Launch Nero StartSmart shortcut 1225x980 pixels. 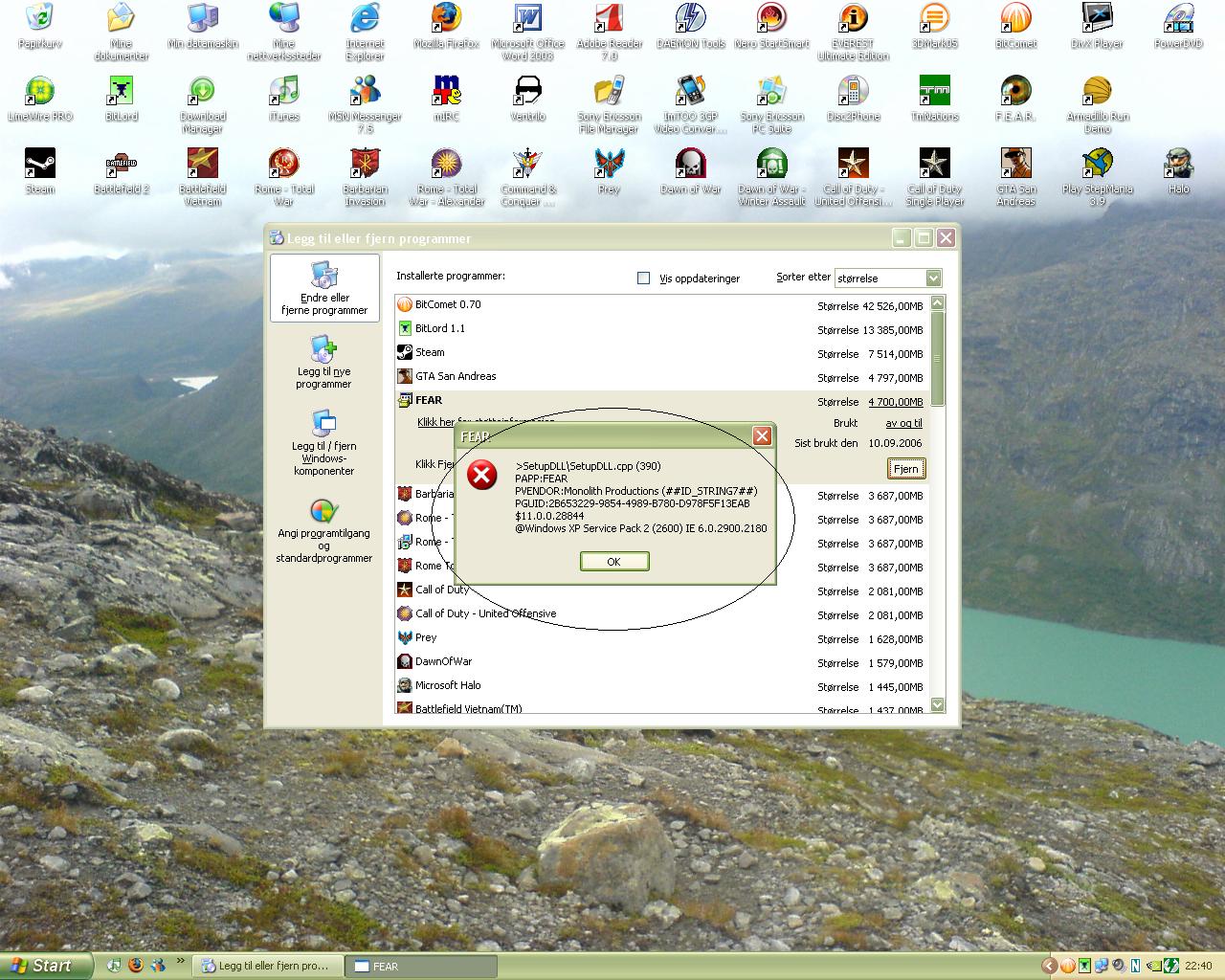[x=771, y=27]
